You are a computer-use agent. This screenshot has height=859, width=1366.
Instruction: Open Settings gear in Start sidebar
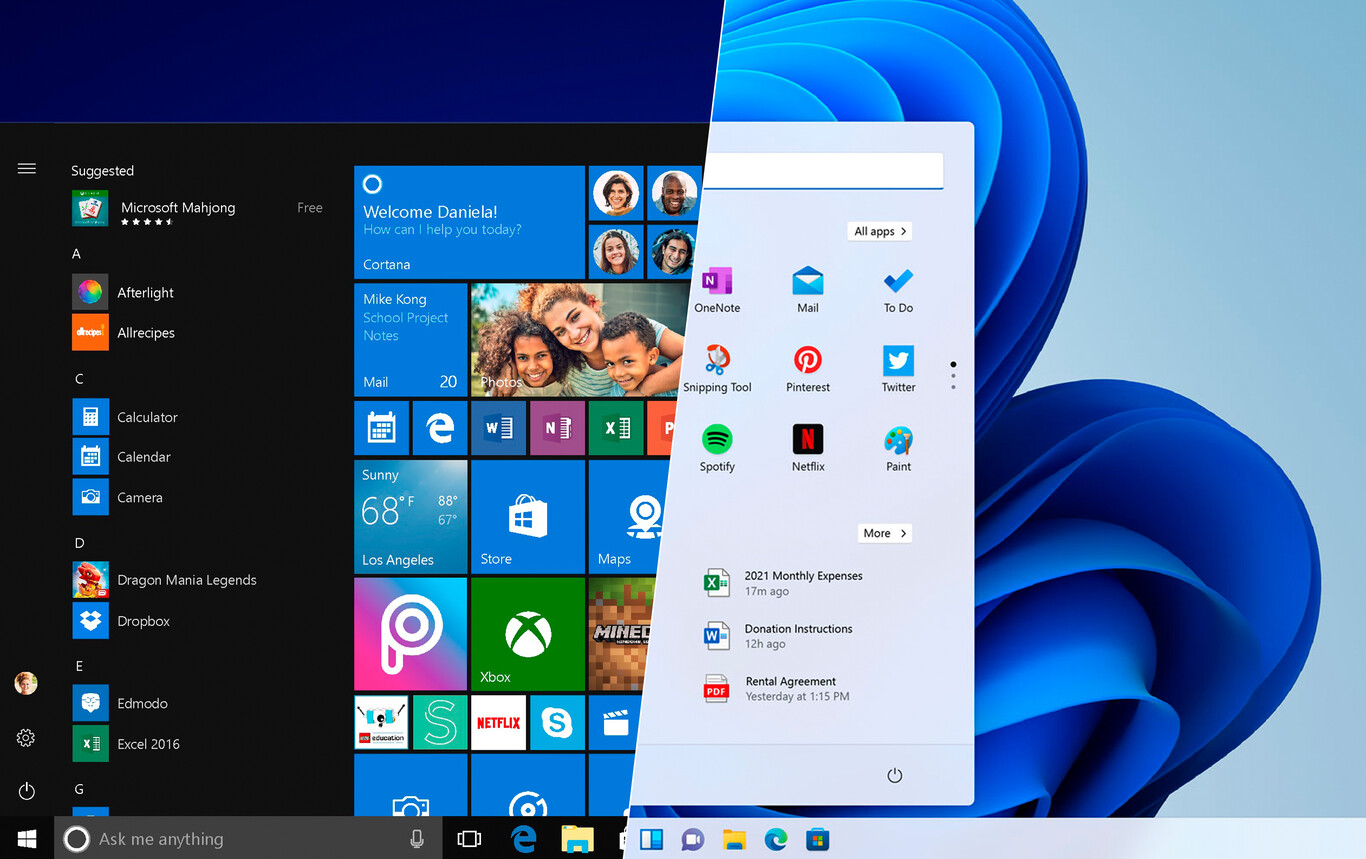(26, 738)
